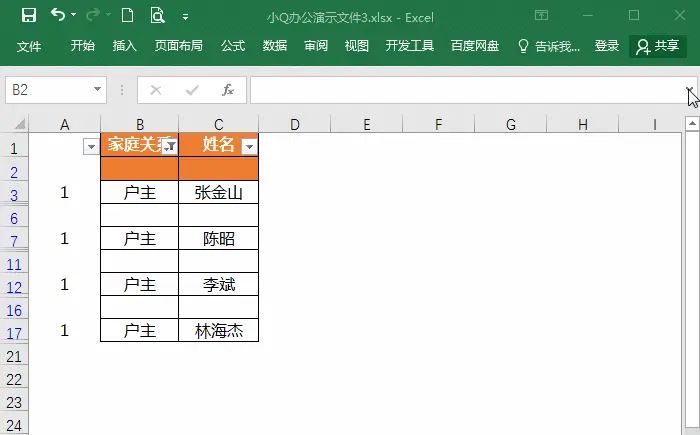Open the 审阅 tab

[316, 46]
